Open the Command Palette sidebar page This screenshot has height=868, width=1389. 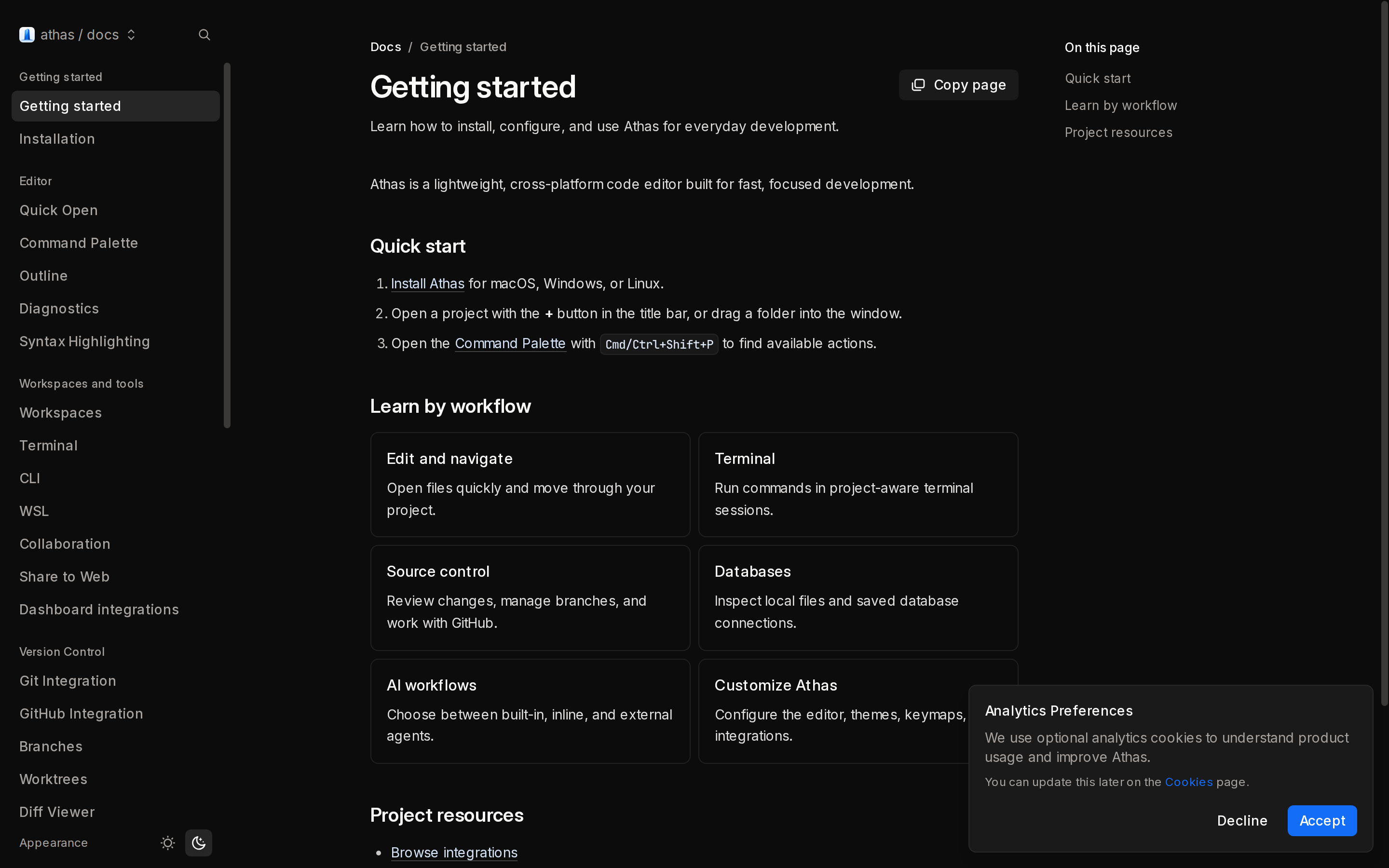(115, 243)
